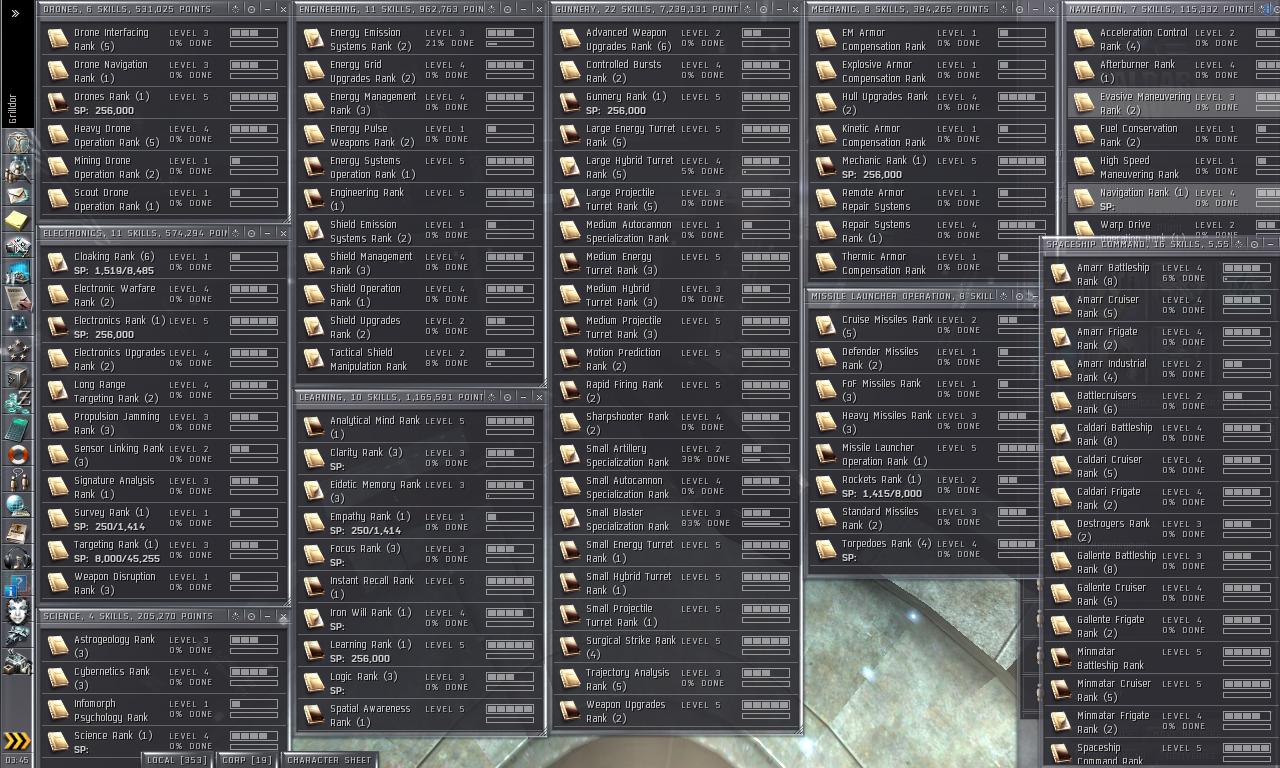The width and height of the screenshot is (1280, 768).
Task: Switch to the Character Sheet tab
Action: (329, 760)
